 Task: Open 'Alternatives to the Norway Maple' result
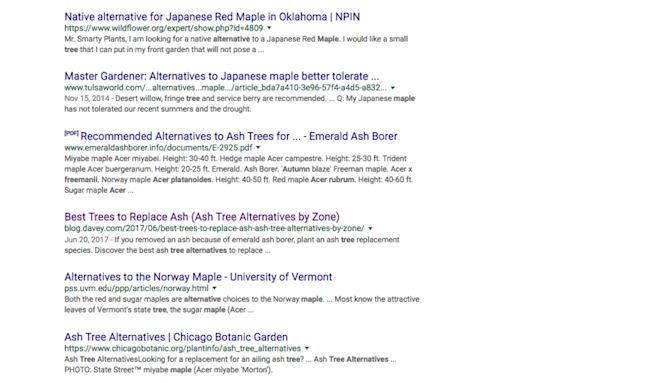click(198, 277)
